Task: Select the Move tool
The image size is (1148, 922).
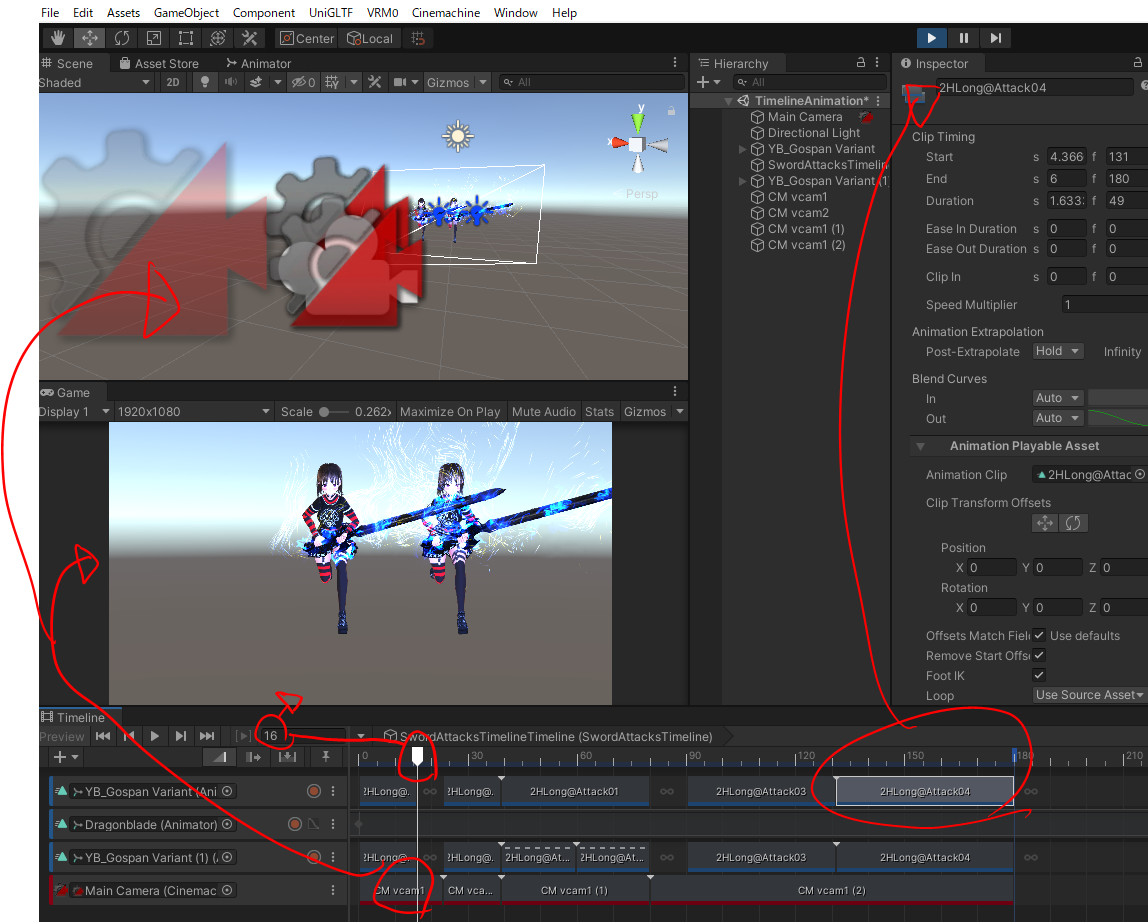Action: [90, 38]
